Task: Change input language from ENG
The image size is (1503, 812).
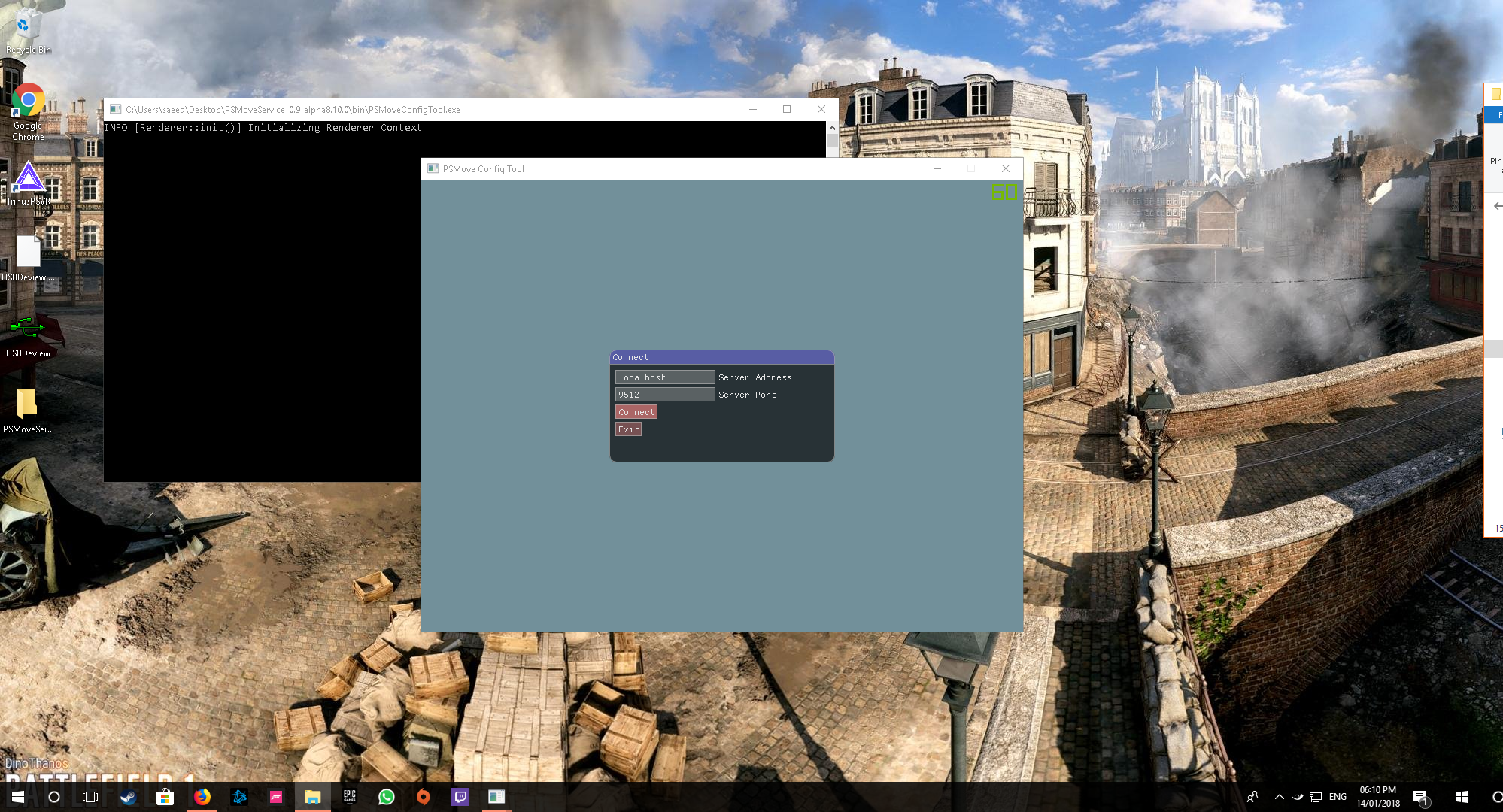Action: 1338,797
